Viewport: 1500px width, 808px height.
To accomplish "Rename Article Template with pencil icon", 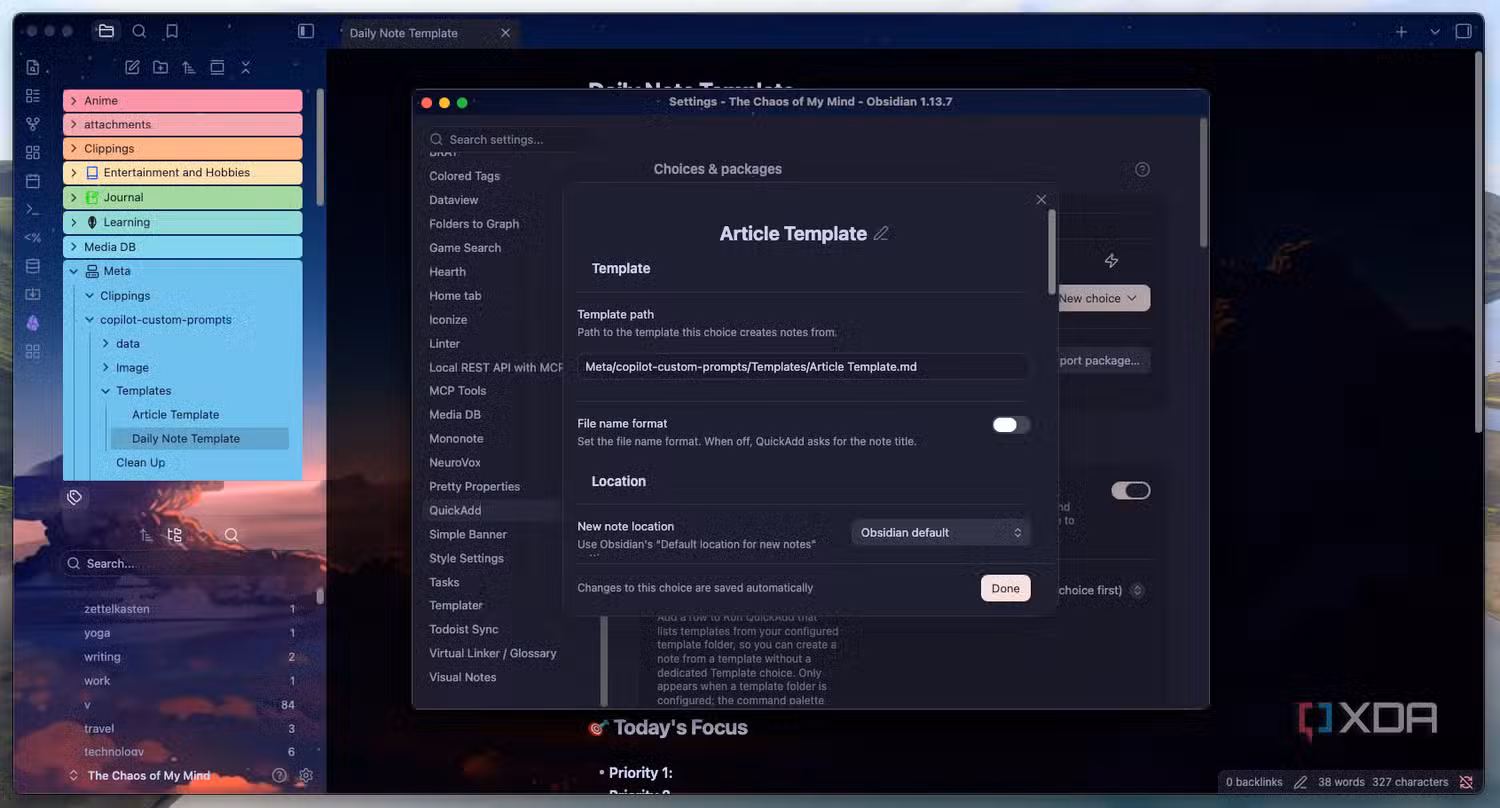I will tap(880, 233).
